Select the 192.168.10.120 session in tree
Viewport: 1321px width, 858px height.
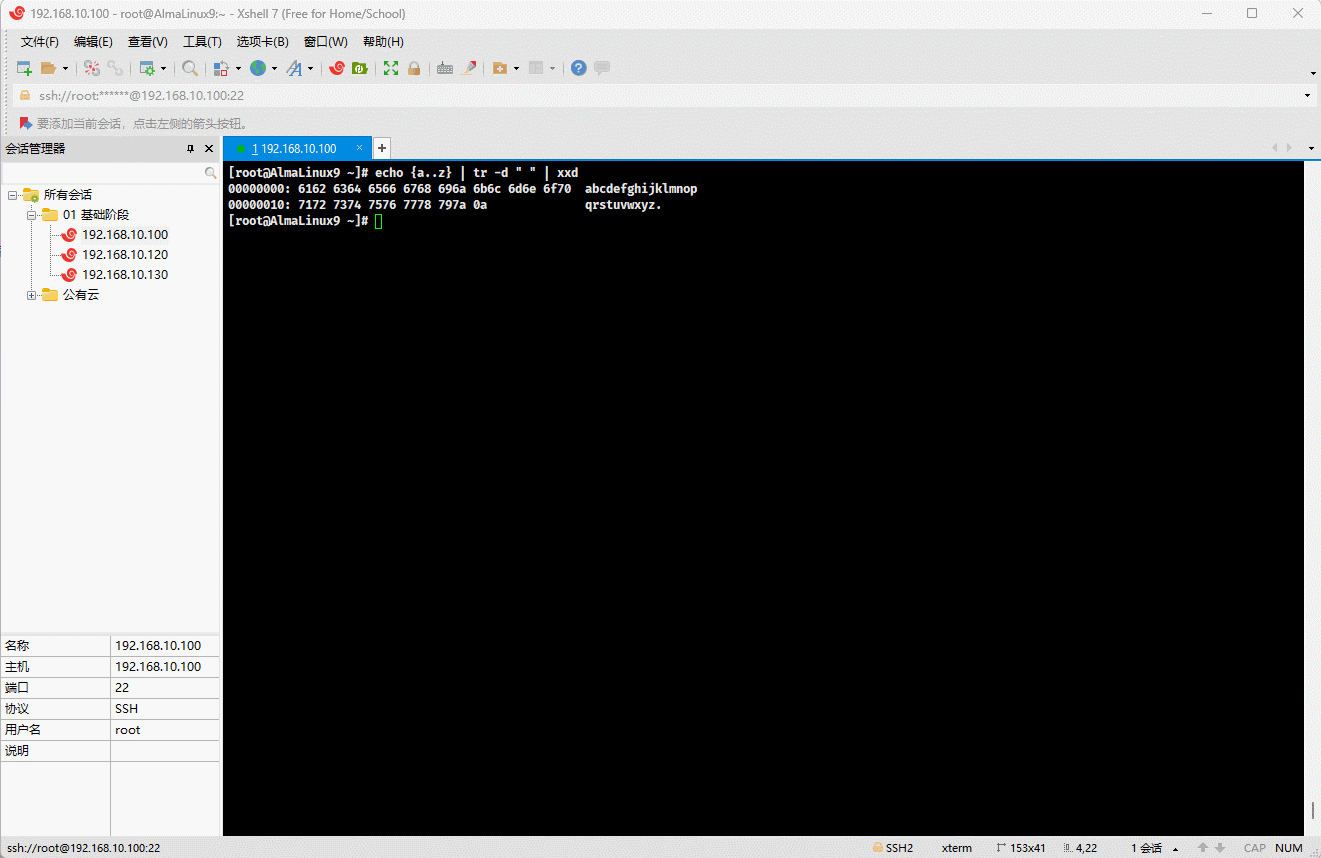pyautogui.click(x=125, y=255)
